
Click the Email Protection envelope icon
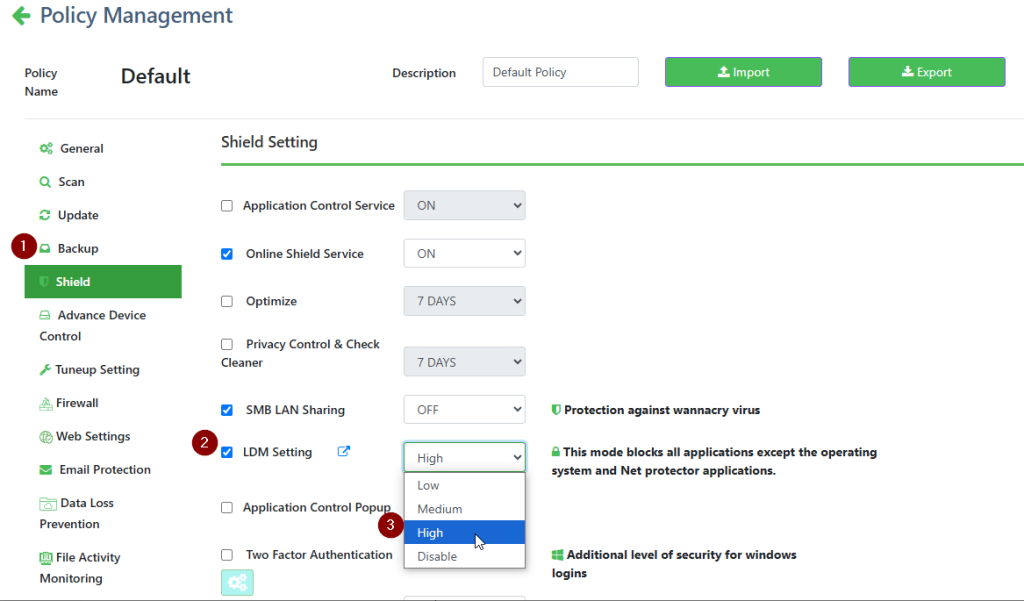click(46, 470)
